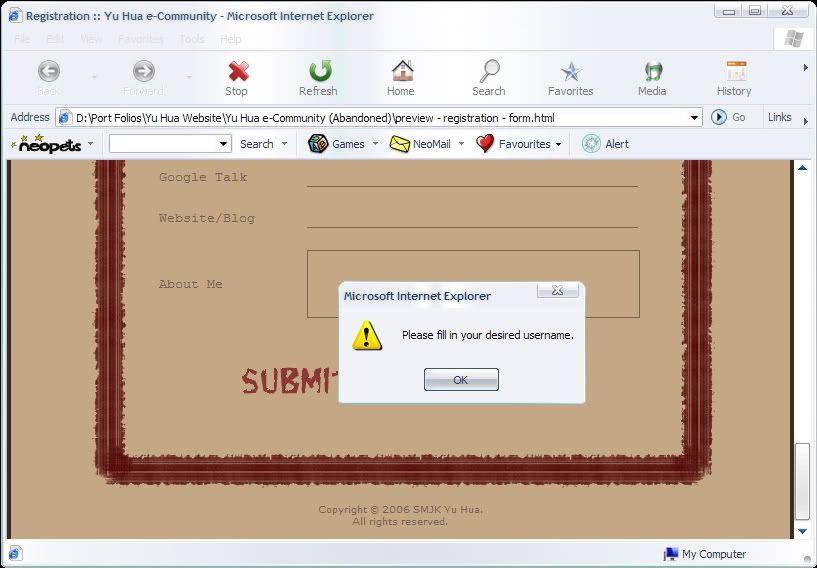Click the 'About Me' label

tap(191, 284)
